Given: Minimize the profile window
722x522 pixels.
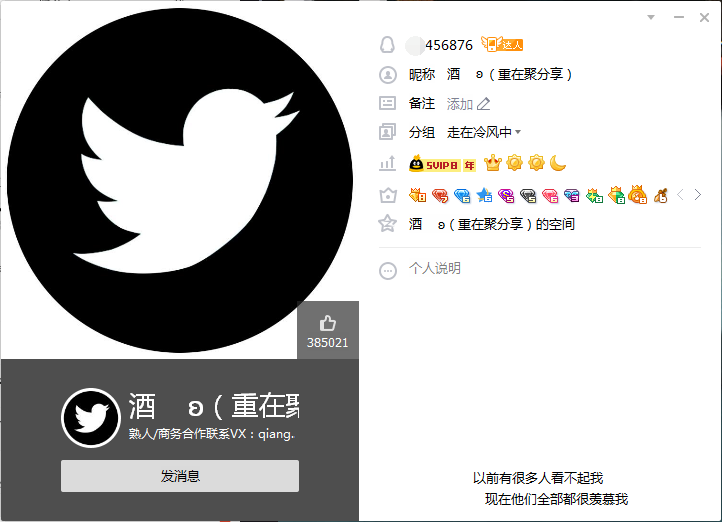Looking at the screenshot, I should point(679,17).
